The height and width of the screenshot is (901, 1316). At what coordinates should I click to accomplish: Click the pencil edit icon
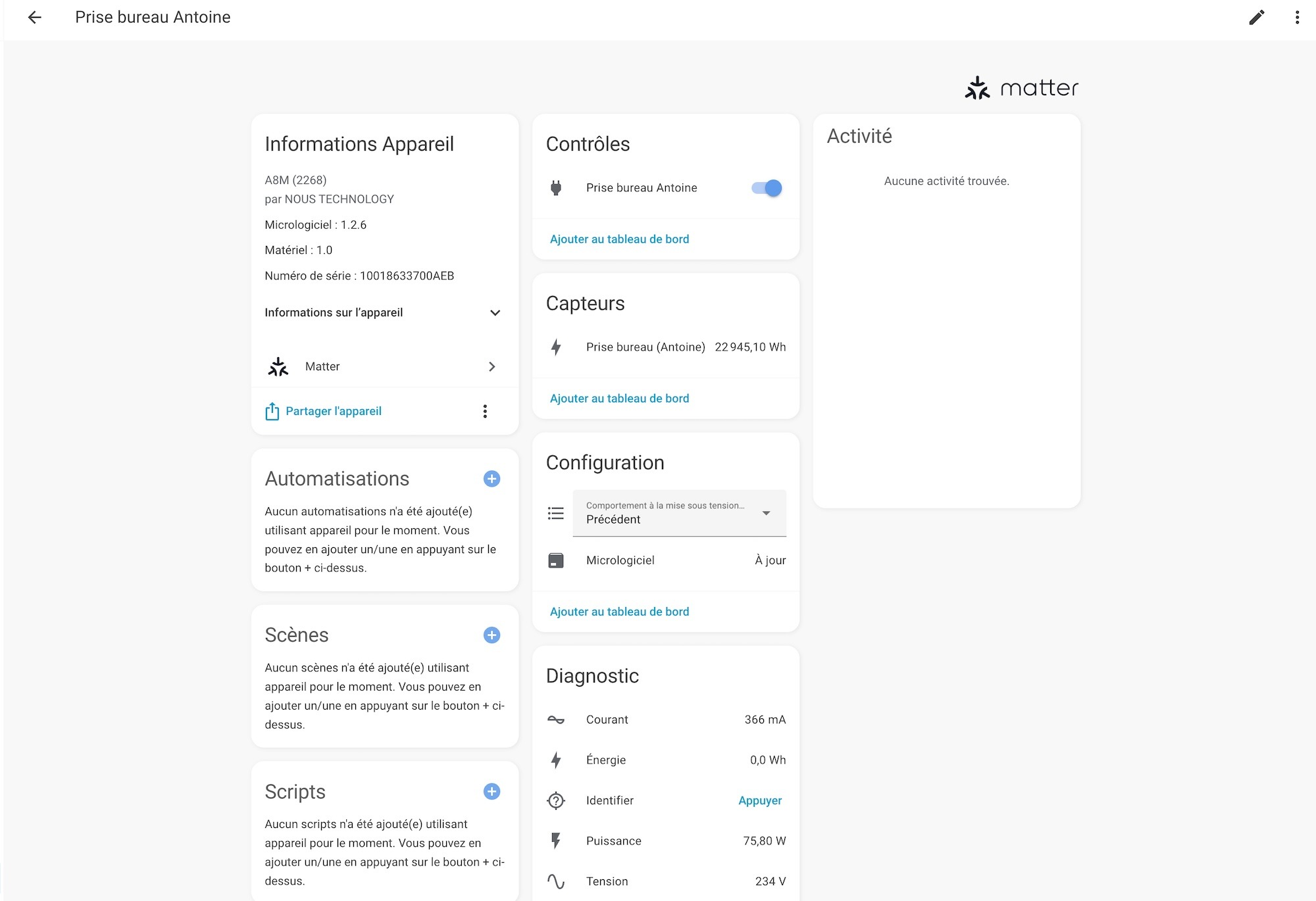[1256, 18]
